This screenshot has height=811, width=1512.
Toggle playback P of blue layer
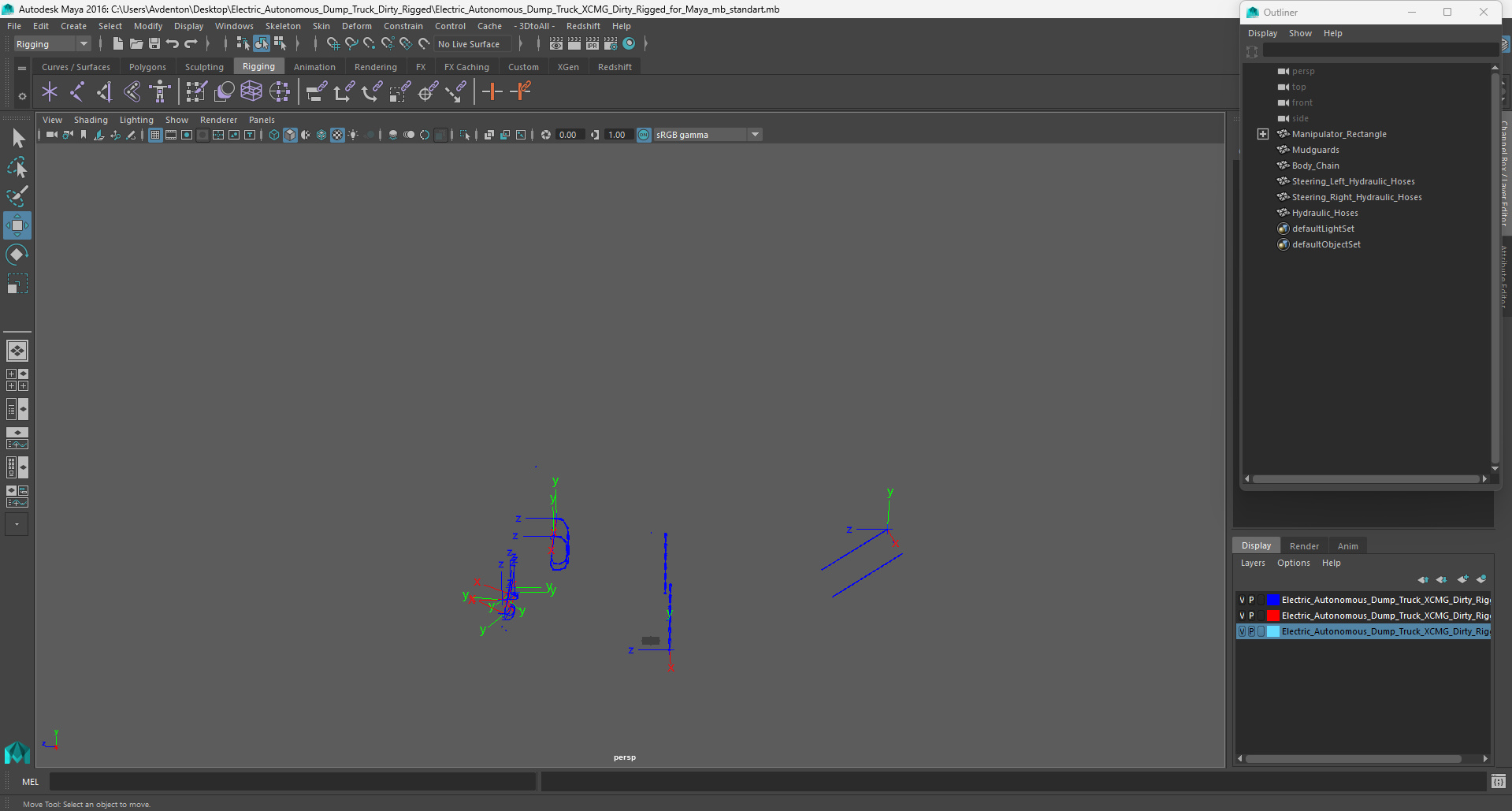[x=1251, y=601]
